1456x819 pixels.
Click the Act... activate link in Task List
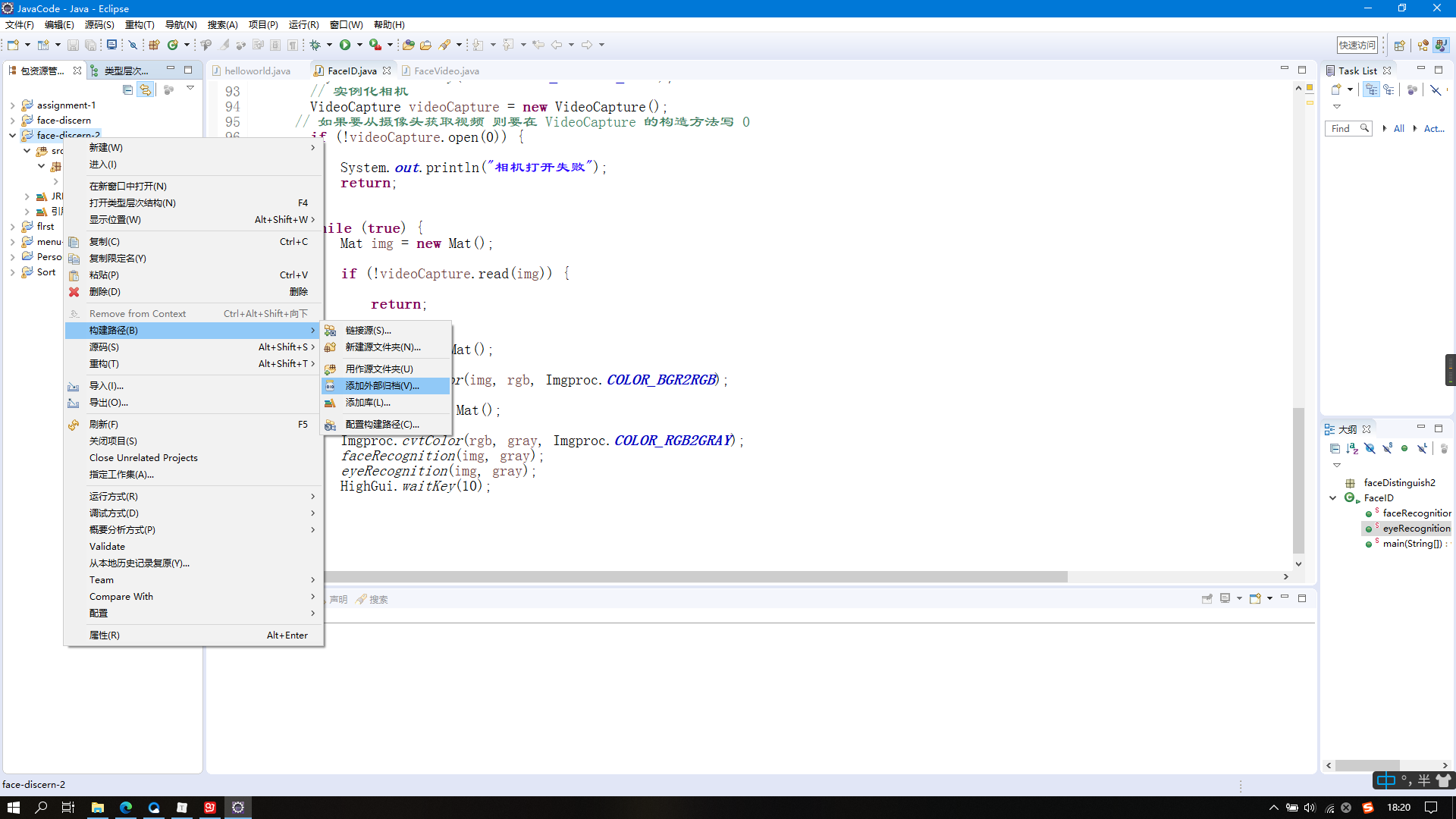coord(1434,129)
